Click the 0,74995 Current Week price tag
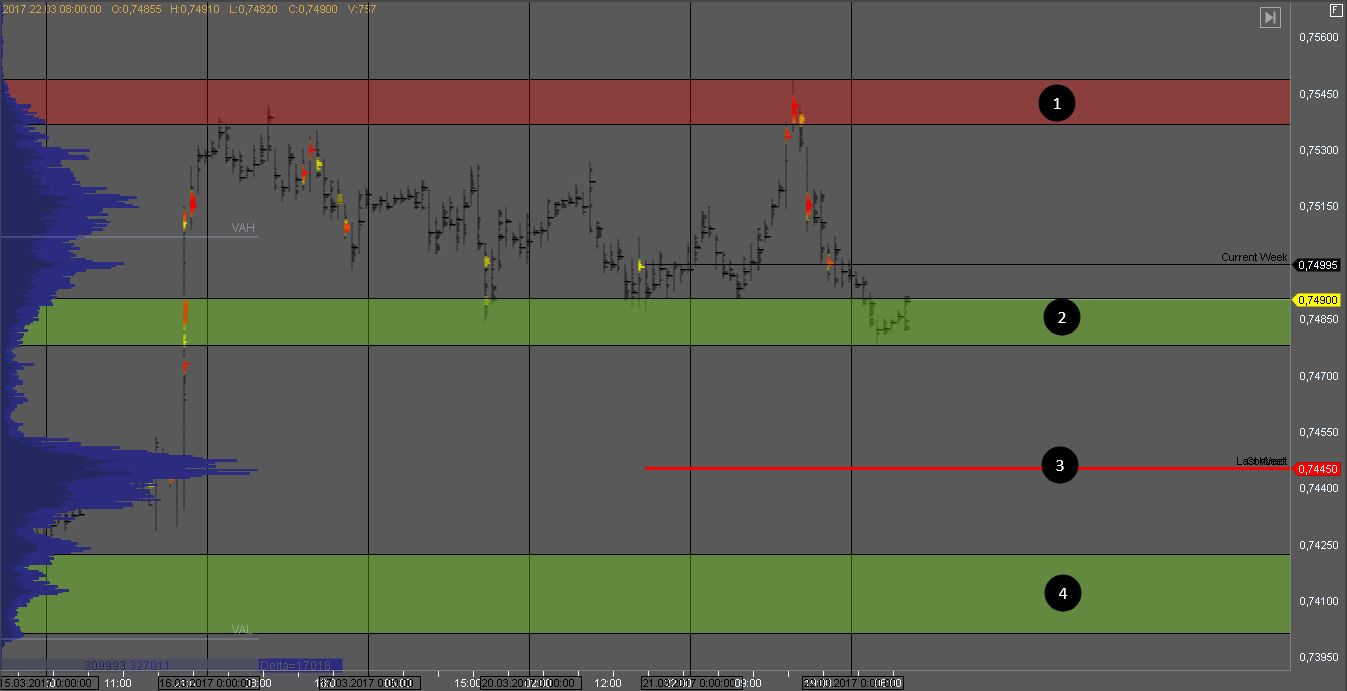1347x691 pixels. click(1318, 265)
